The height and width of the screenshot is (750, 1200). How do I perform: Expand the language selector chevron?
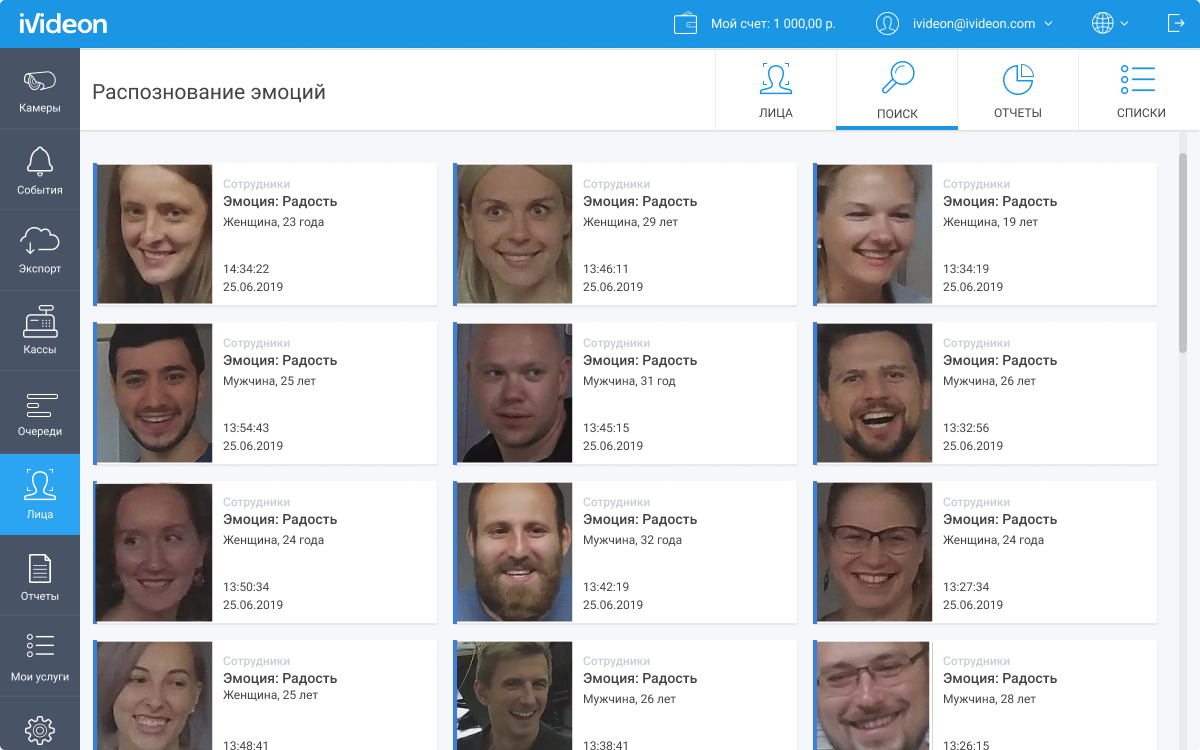tap(1124, 23)
